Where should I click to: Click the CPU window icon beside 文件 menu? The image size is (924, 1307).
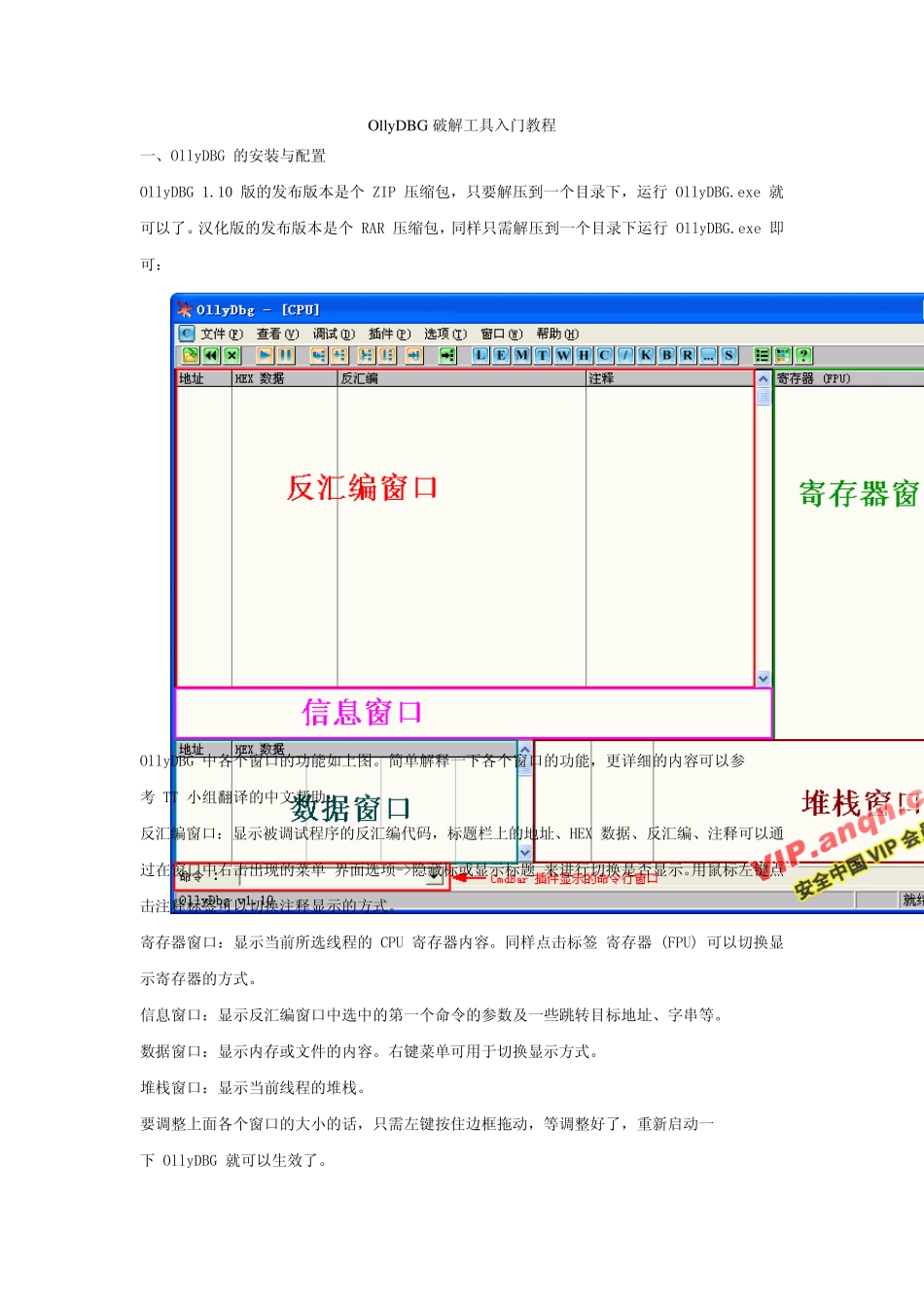(187, 334)
